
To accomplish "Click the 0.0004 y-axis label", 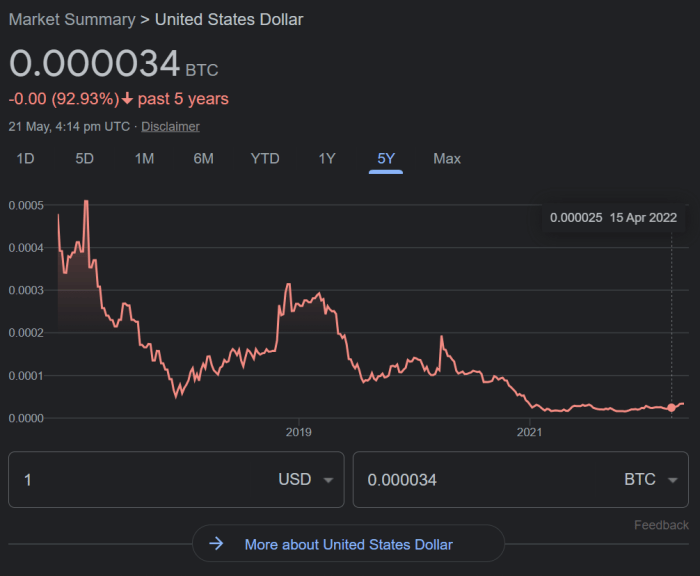I will tap(26, 248).
